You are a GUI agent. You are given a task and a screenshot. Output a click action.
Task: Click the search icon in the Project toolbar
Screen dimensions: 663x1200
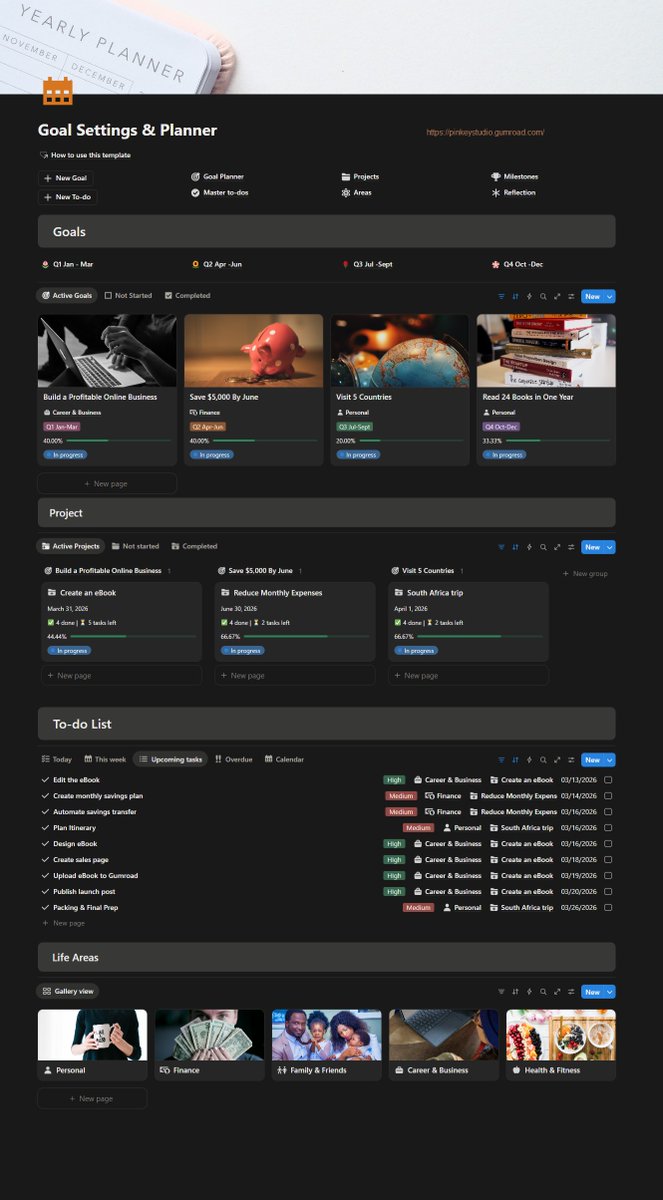(x=543, y=547)
